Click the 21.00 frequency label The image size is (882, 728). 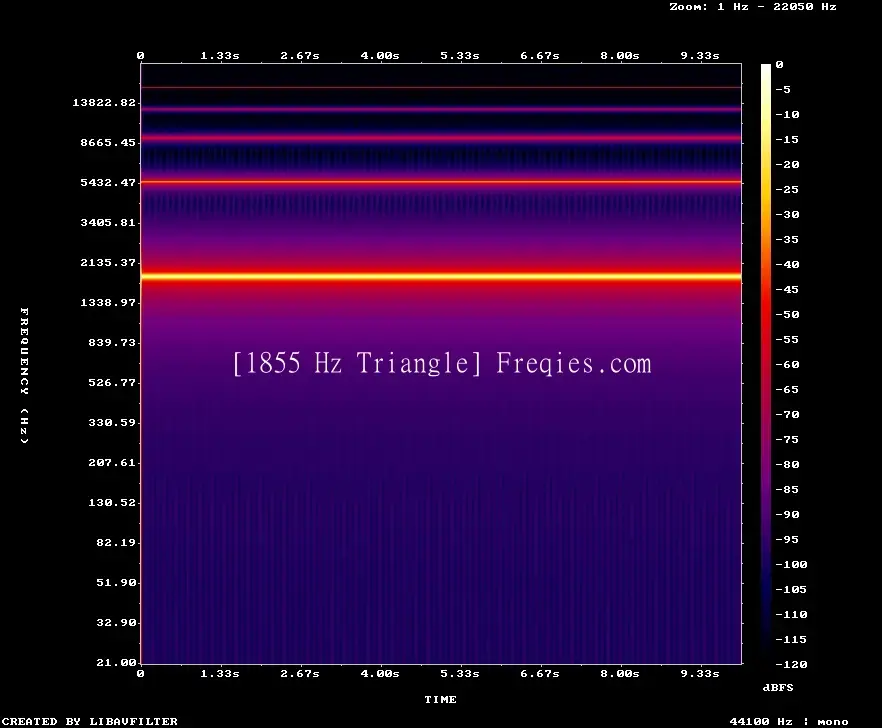coord(116,663)
